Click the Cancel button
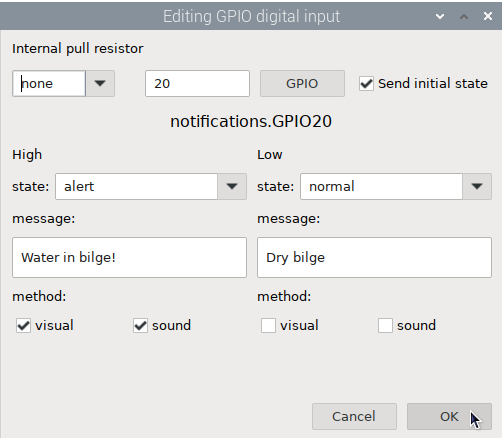 pyautogui.click(x=354, y=416)
